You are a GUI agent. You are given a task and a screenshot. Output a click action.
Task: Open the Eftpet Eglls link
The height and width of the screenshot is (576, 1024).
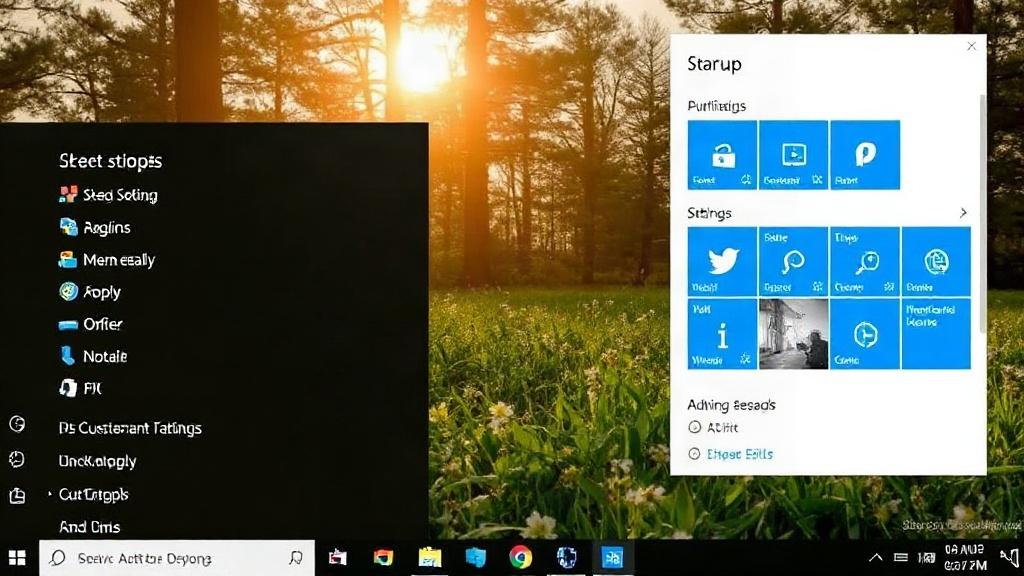coord(740,454)
